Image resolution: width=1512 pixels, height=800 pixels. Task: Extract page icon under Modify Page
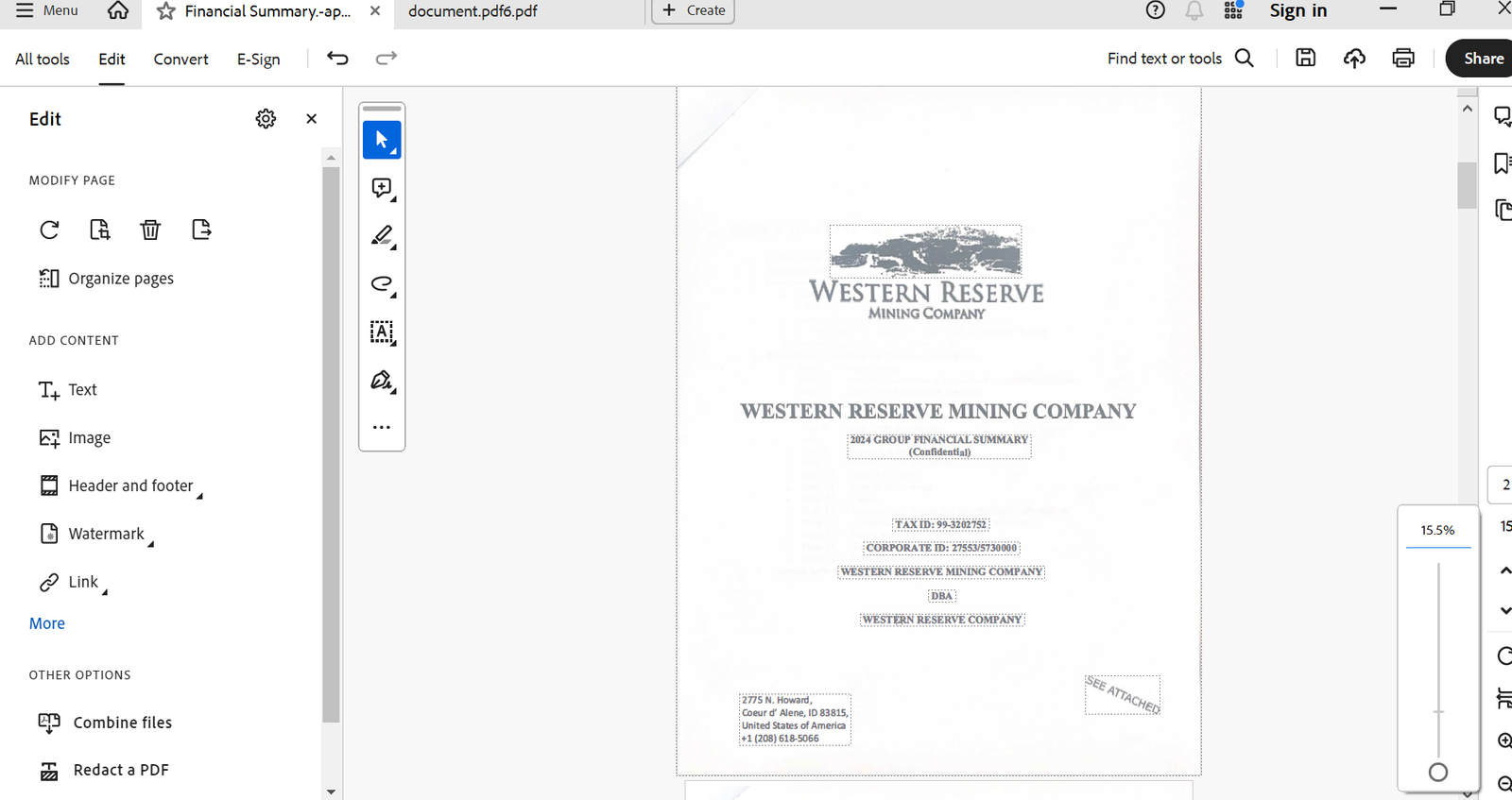(x=200, y=230)
